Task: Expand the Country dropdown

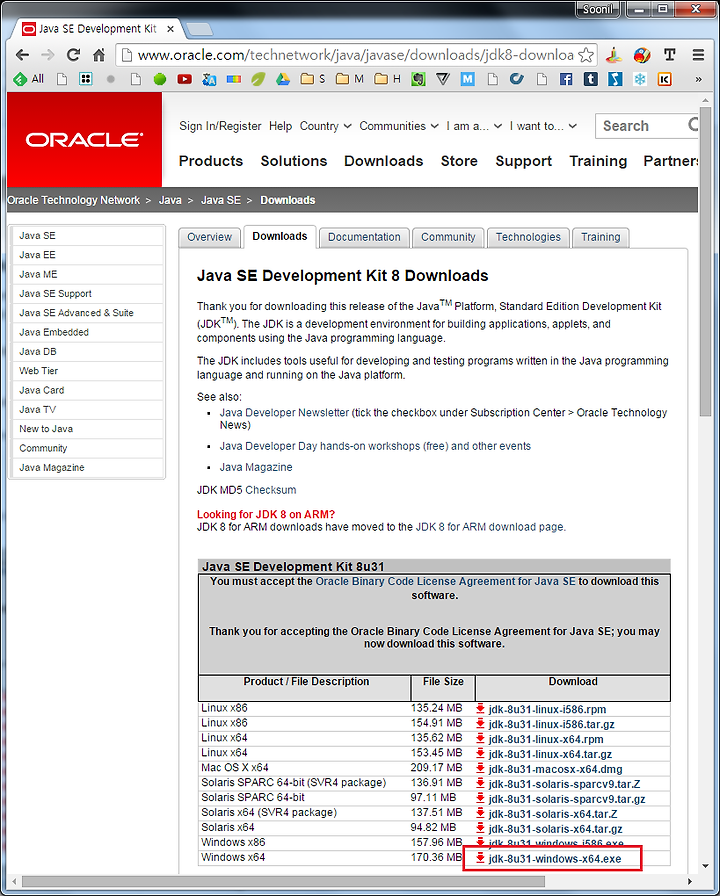Action: point(325,126)
